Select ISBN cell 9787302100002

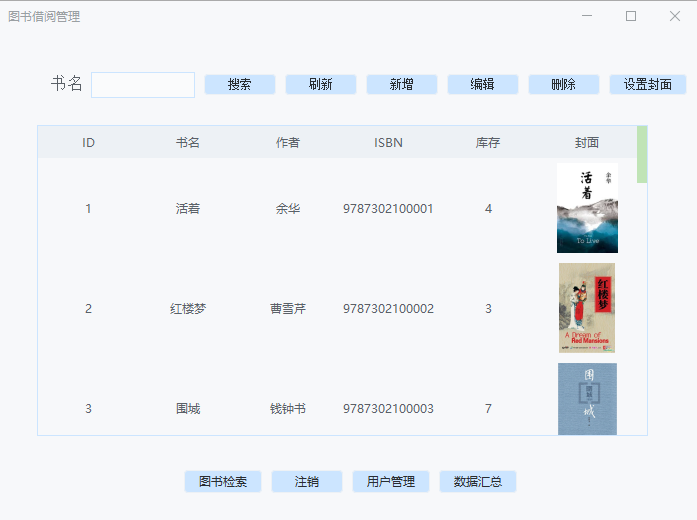pos(388,308)
